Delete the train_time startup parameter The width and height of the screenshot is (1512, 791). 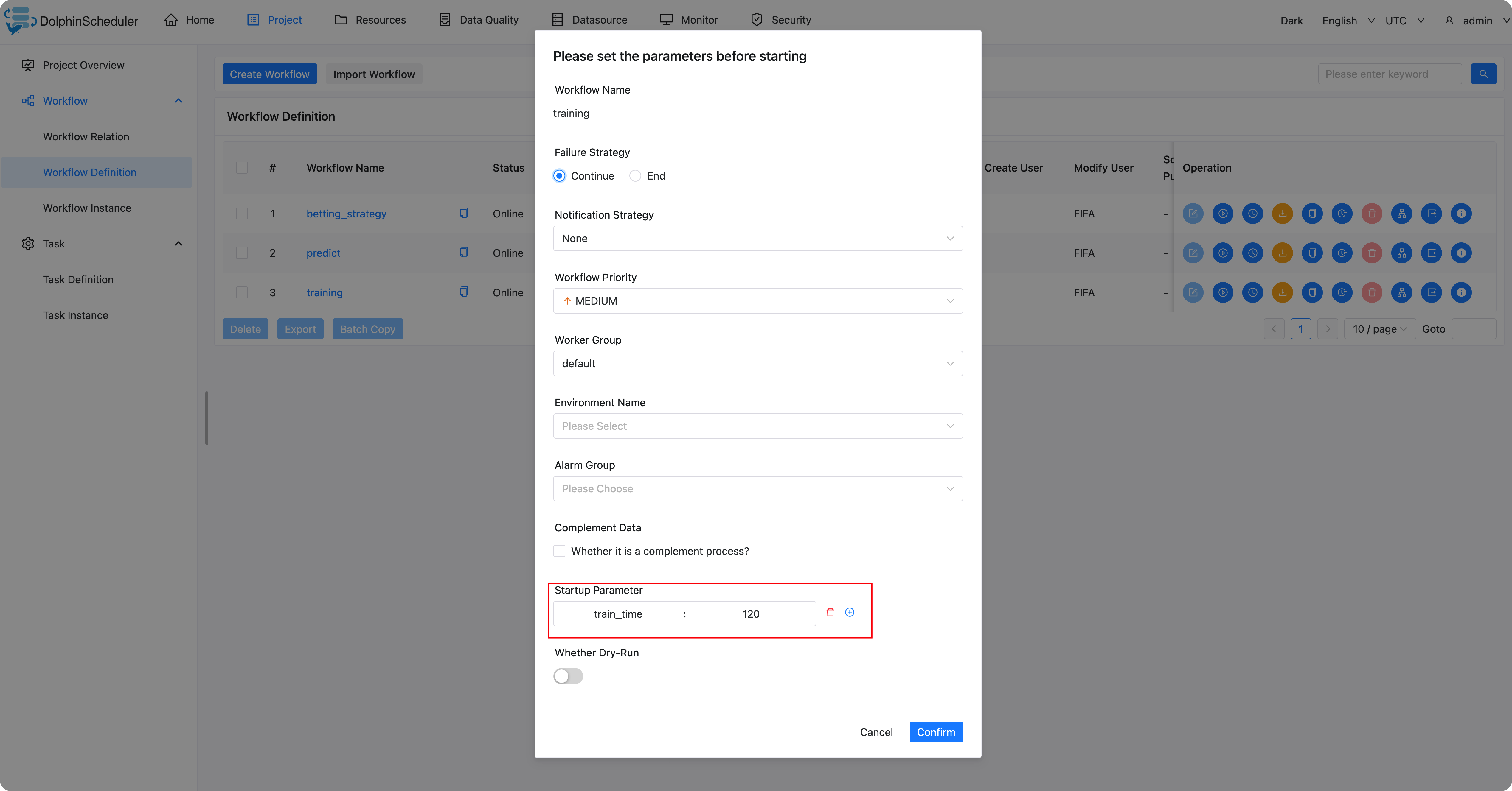830,612
